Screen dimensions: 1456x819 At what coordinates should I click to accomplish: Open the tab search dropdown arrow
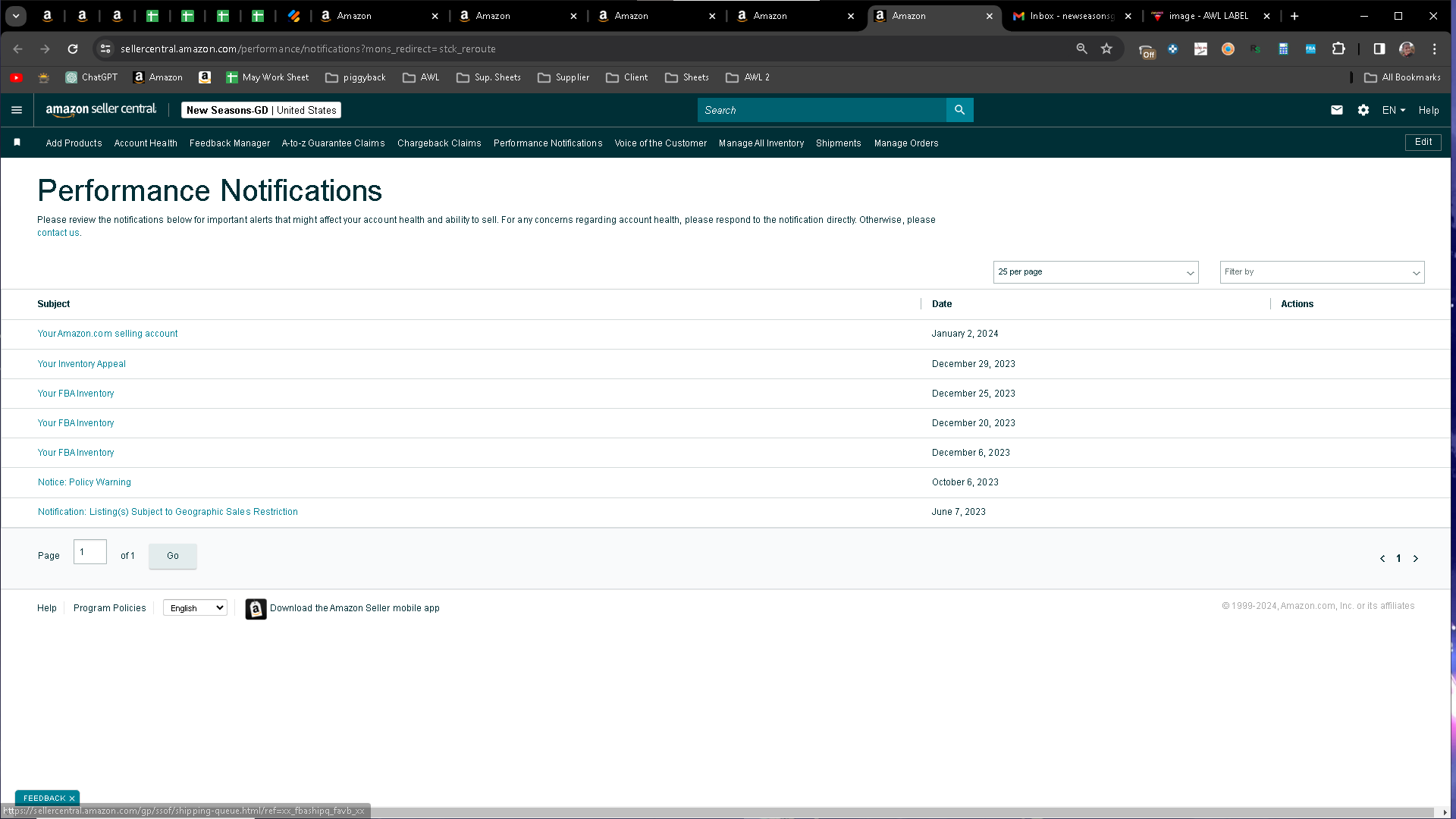point(16,16)
